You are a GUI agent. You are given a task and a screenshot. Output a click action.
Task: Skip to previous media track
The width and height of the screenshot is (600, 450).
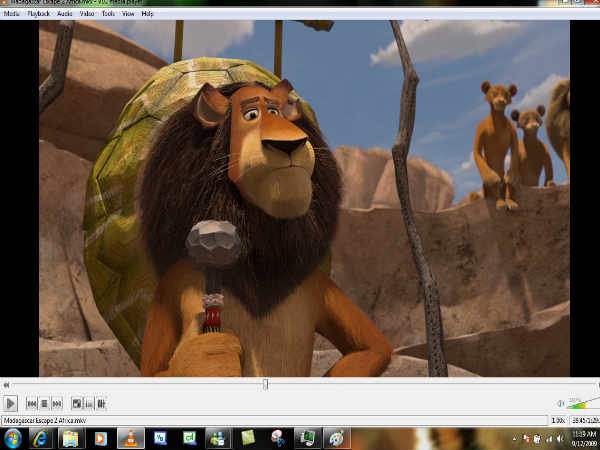tap(31, 403)
